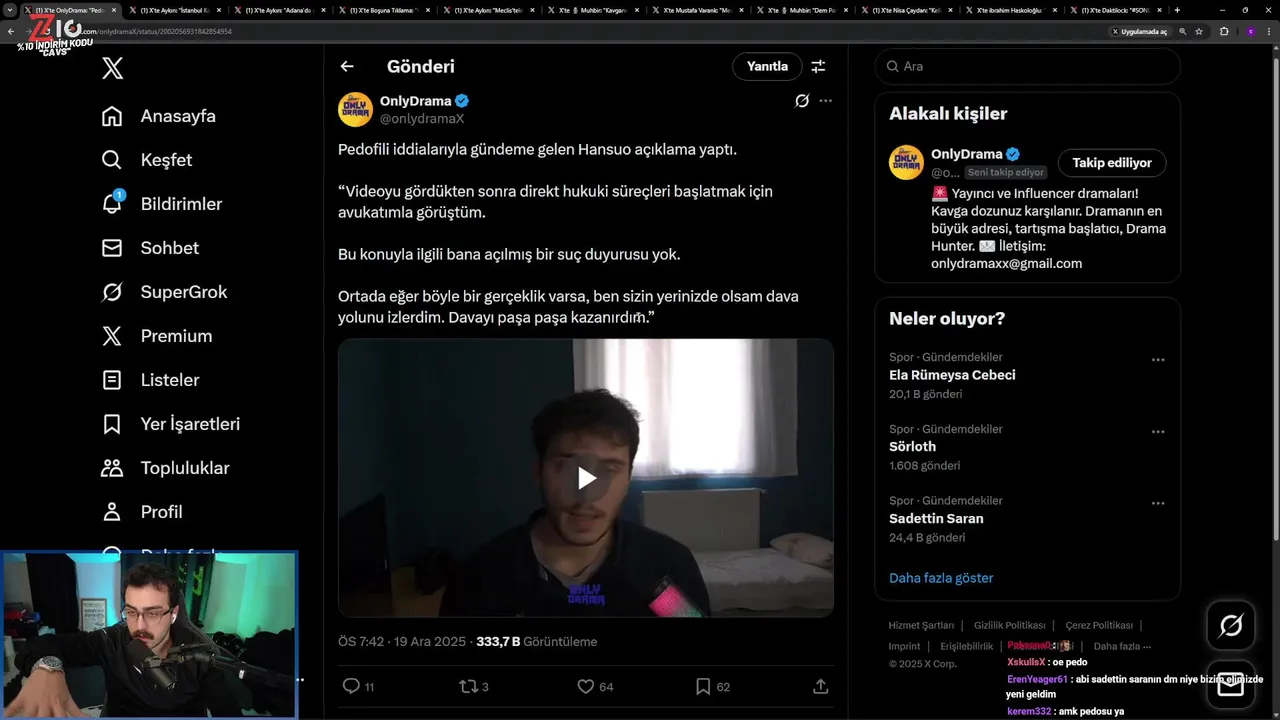
Task: Open the floating messages envelope button
Action: [1231, 685]
